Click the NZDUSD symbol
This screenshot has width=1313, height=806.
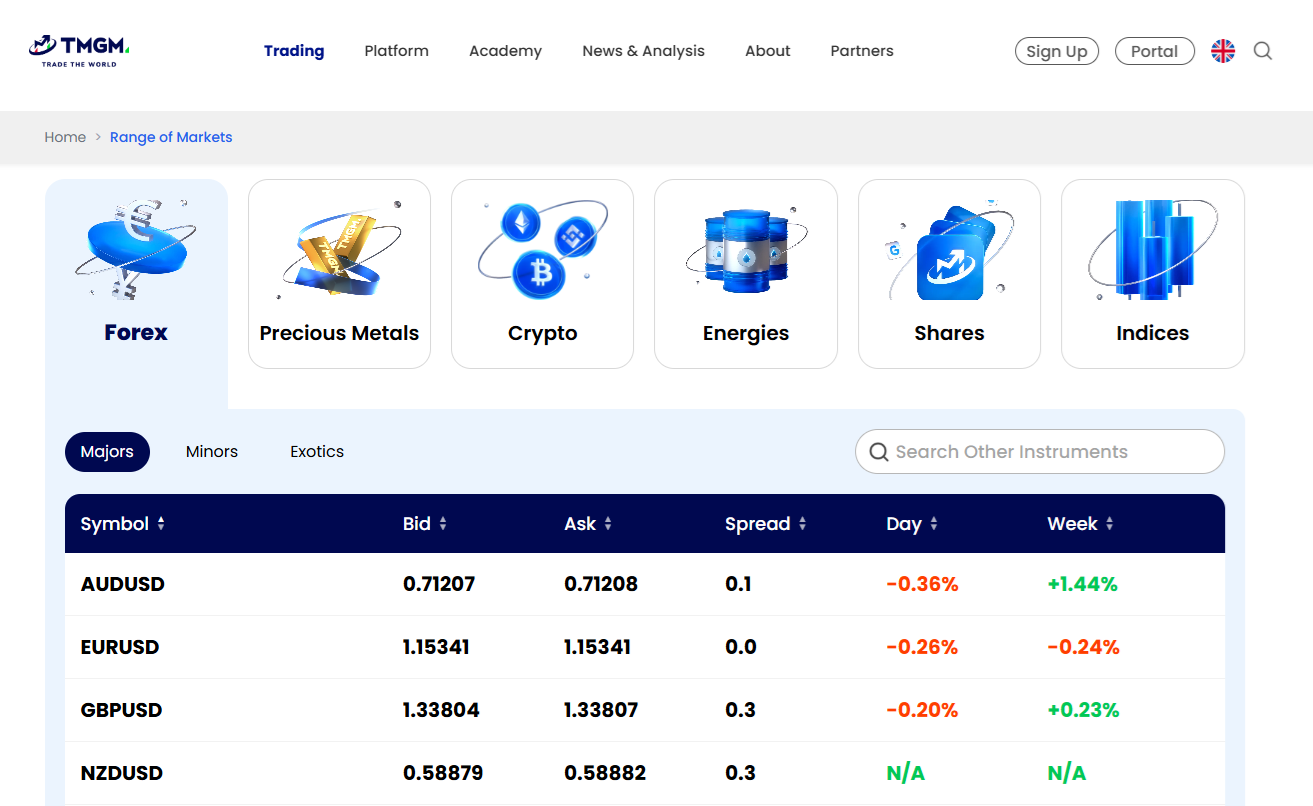(122, 773)
